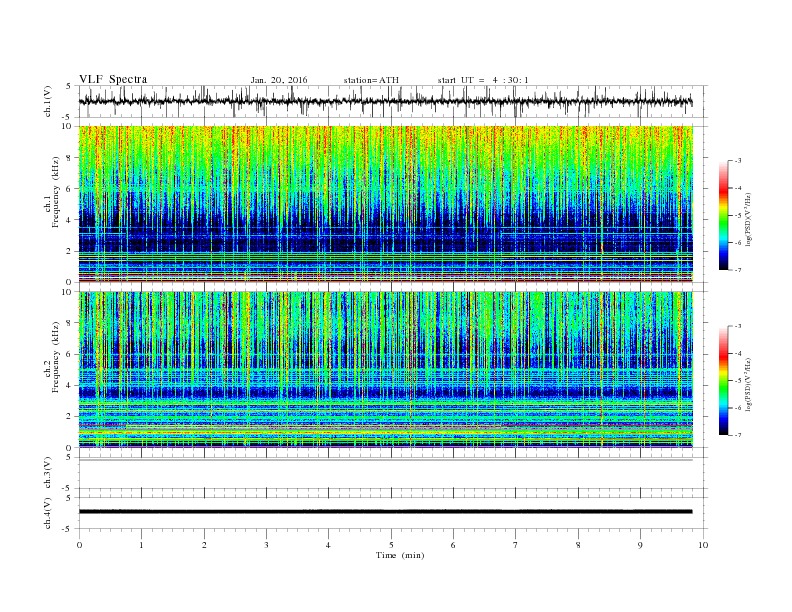Click the ch.2 spectrogram color scale bar
Screen dimensions: 792x612
pos(723,380)
